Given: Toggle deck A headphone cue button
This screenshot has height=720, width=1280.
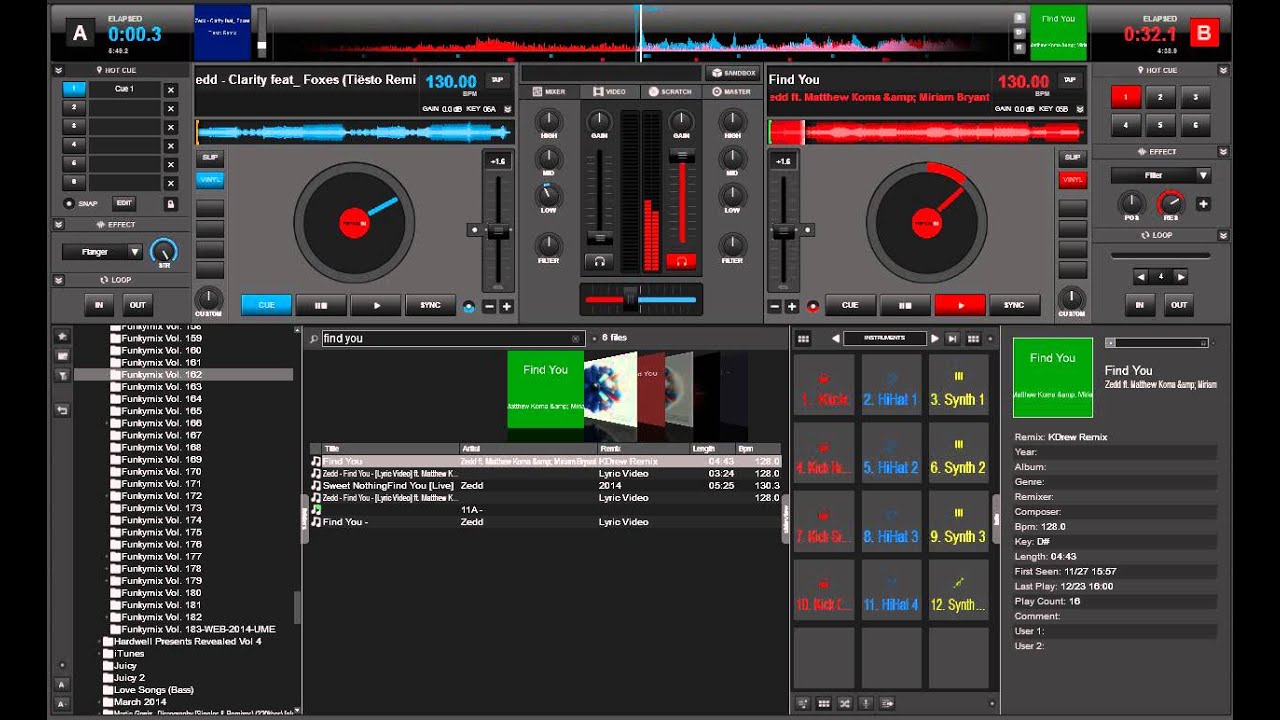Looking at the screenshot, I should (x=599, y=261).
